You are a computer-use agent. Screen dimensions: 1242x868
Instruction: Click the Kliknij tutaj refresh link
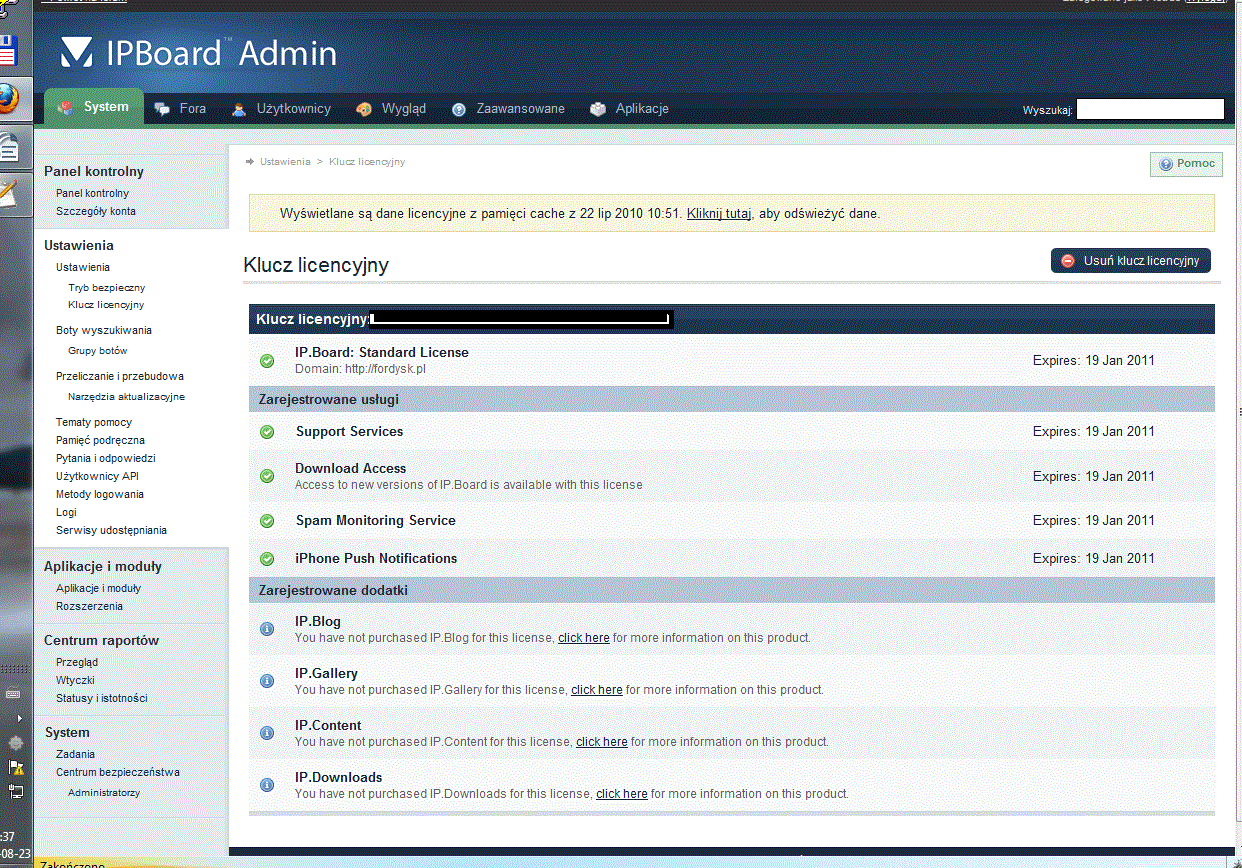(x=718, y=214)
